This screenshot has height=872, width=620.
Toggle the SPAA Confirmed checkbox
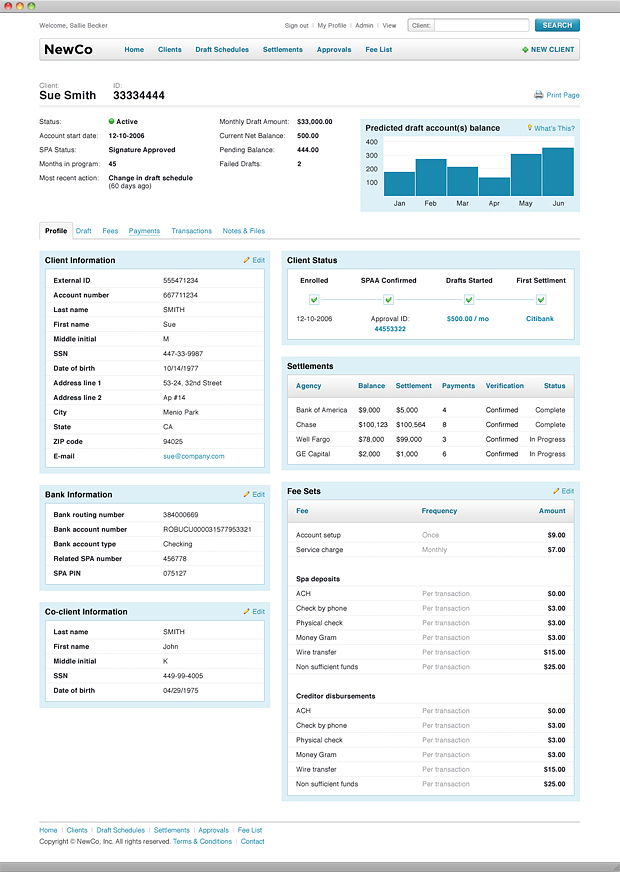pos(389,299)
